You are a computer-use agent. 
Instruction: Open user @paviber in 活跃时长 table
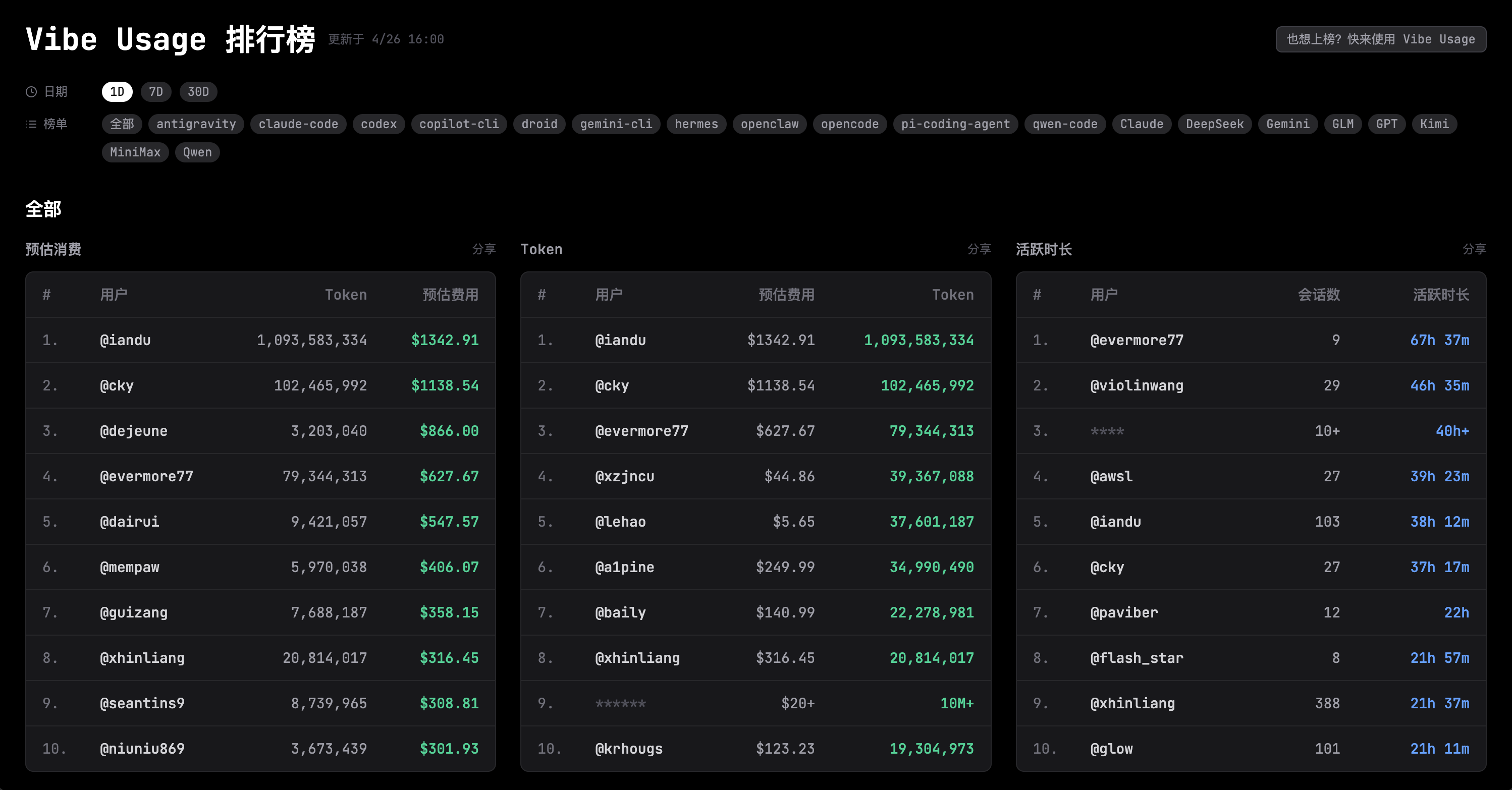(1124, 612)
